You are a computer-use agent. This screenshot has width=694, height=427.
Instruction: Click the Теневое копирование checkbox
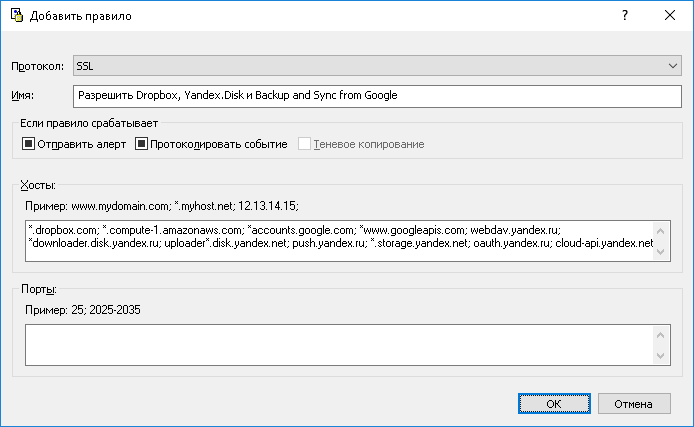[x=304, y=144]
